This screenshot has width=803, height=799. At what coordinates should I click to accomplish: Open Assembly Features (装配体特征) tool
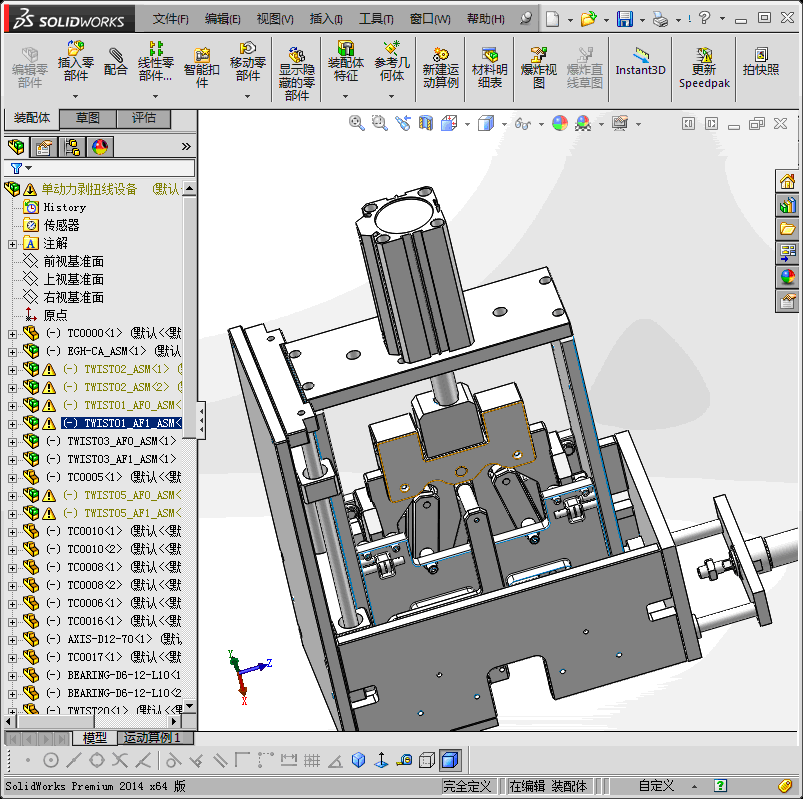(346, 60)
